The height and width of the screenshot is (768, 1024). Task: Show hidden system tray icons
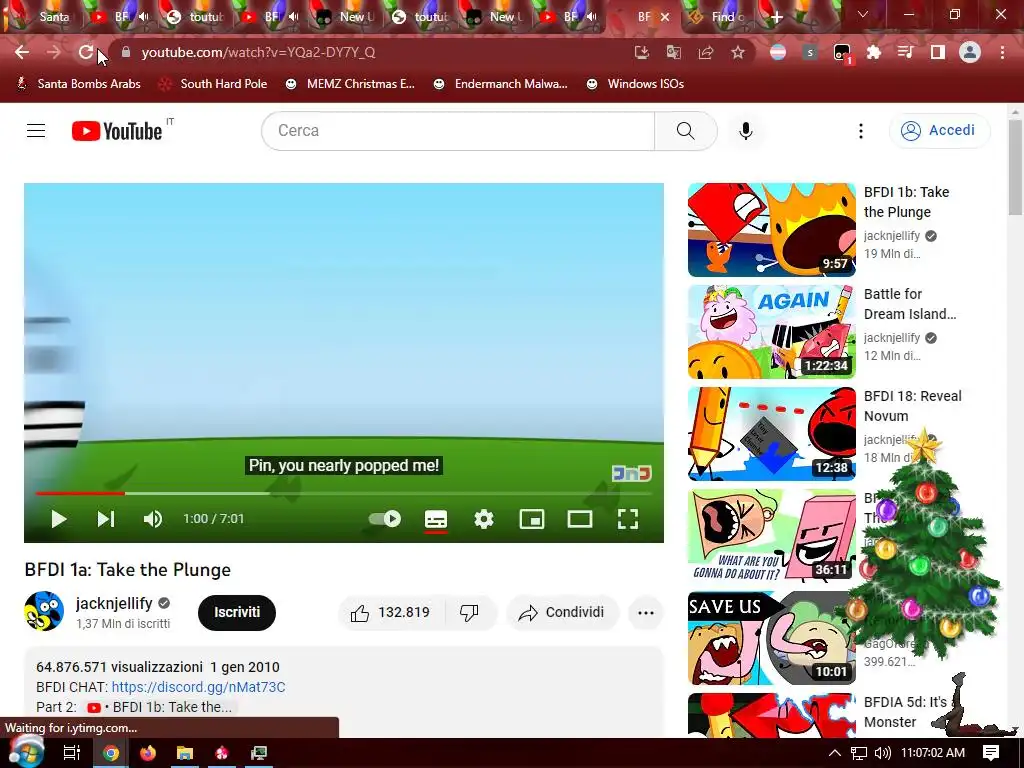(835, 753)
